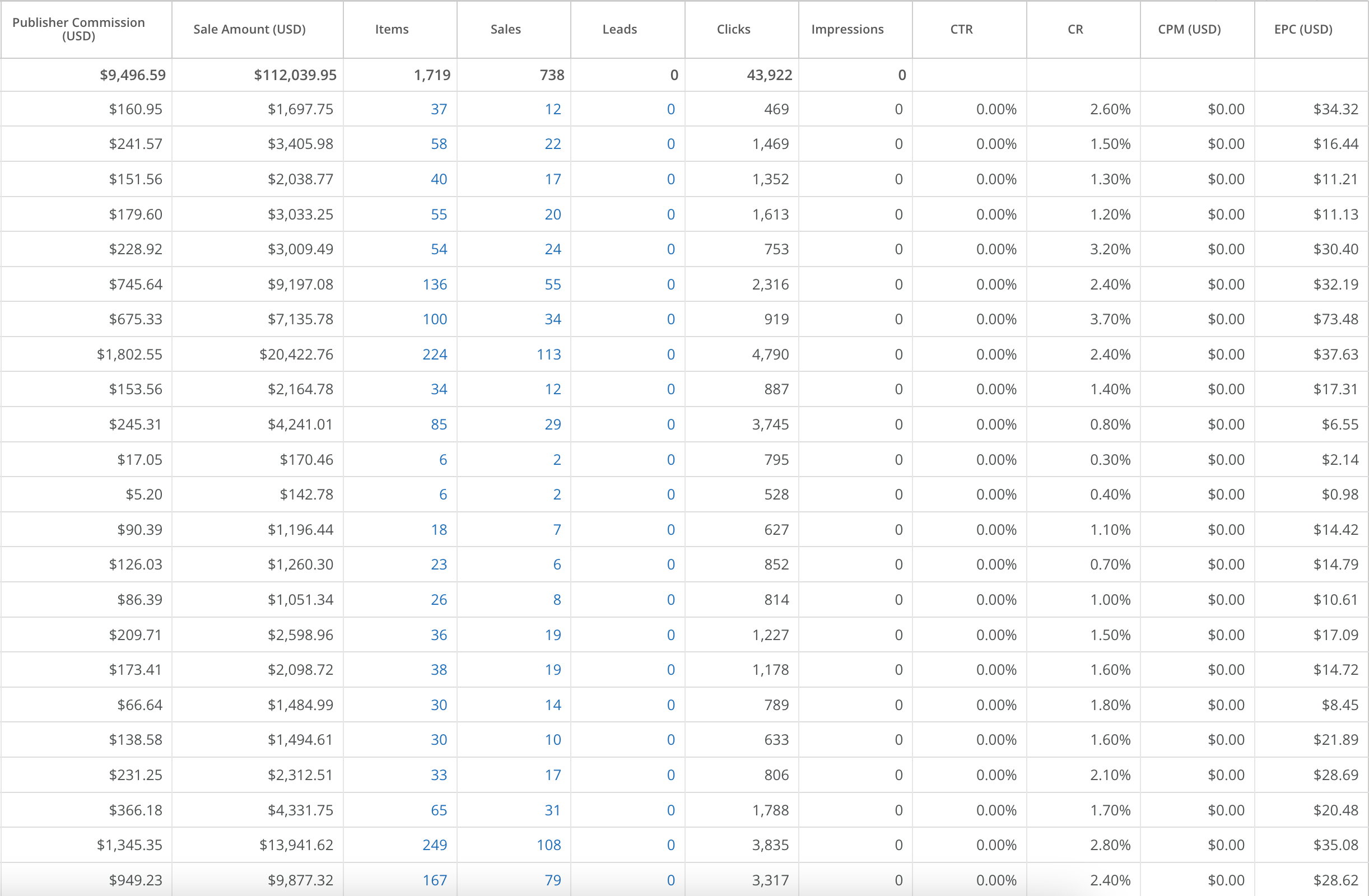Open the 136 items link
Screen dimensions: 1369x896
434,284
